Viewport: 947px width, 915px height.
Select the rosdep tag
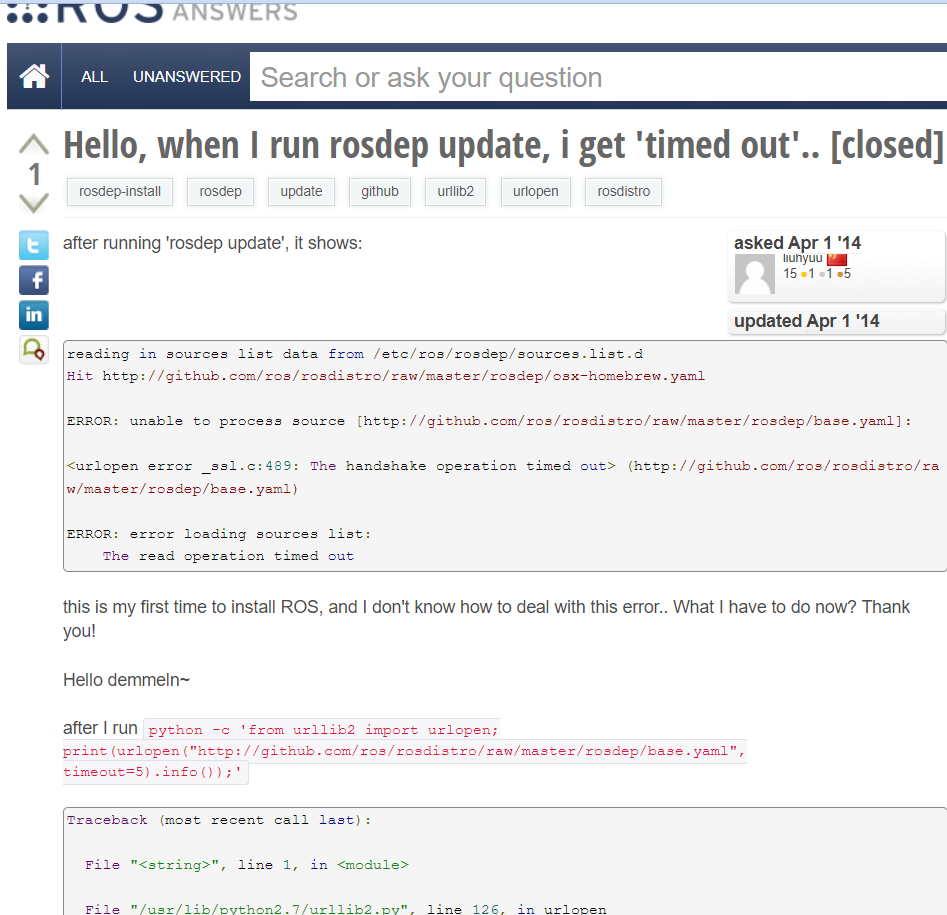pyautogui.click(x=220, y=191)
